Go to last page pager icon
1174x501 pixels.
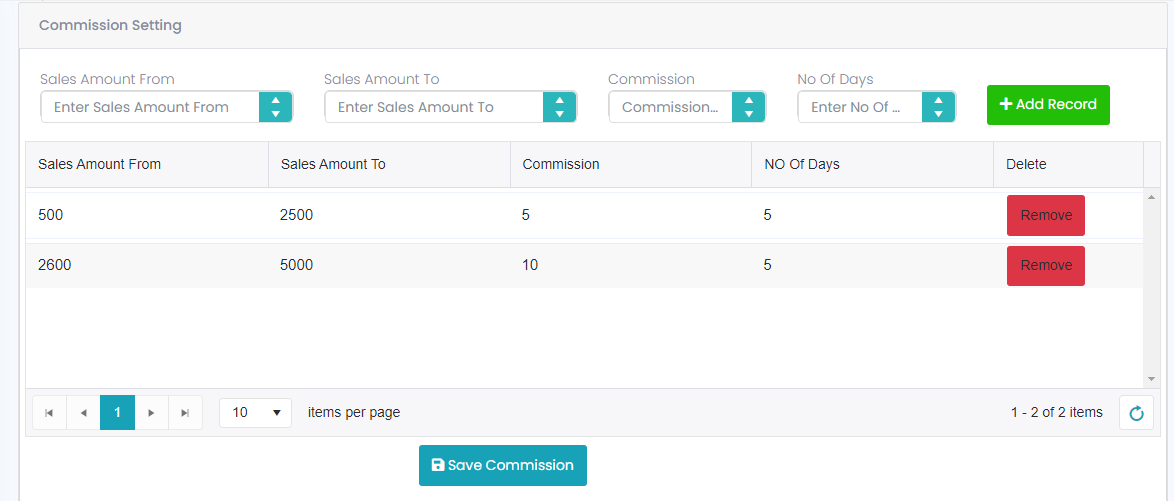tap(186, 413)
